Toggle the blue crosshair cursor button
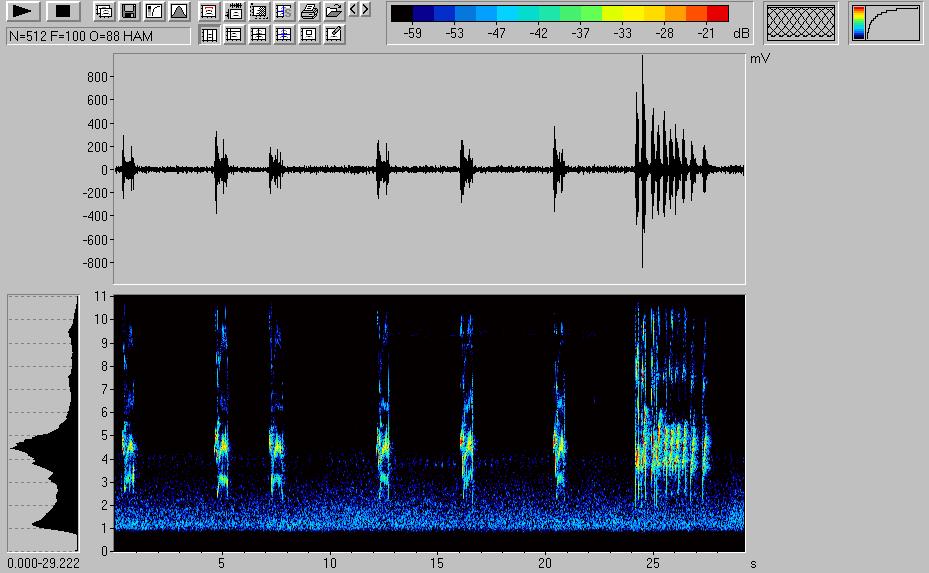 (x=284, y=35)
